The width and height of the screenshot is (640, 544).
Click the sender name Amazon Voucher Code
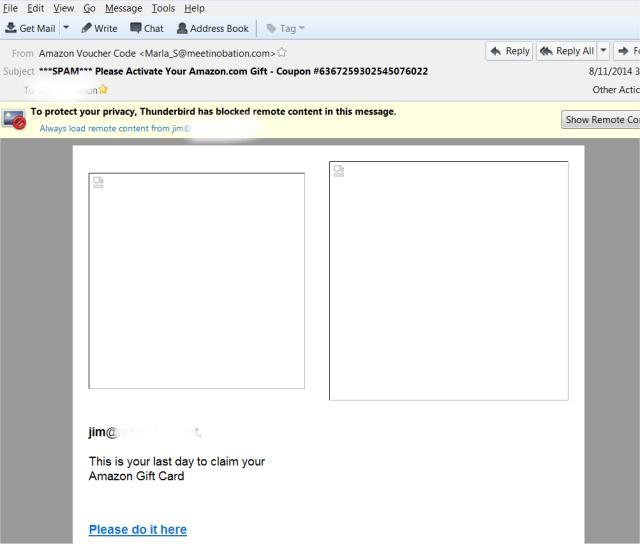87,53
